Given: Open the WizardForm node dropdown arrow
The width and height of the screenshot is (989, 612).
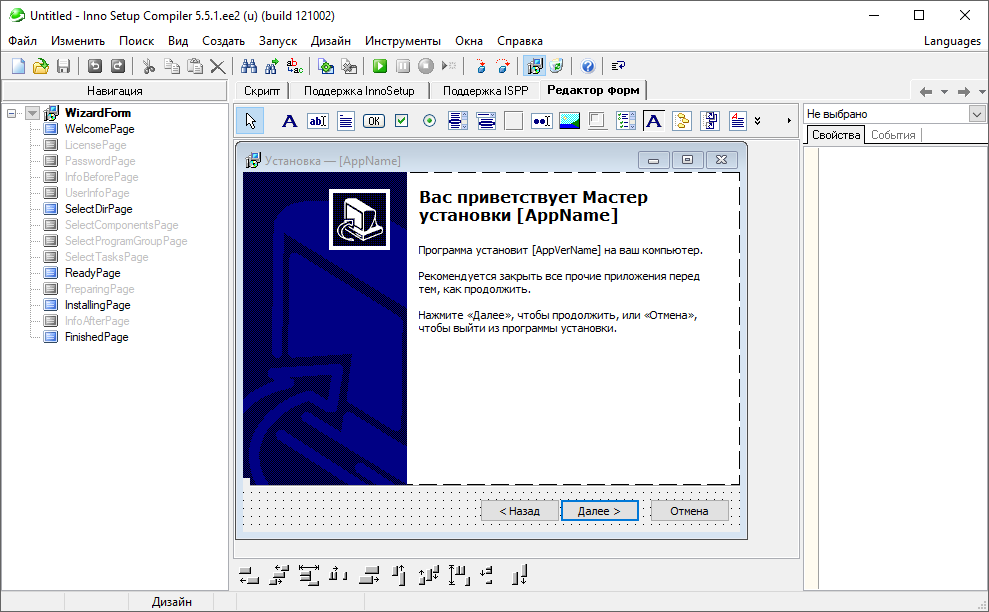Looking at the screenshot, I should click(x=33, y=114).
